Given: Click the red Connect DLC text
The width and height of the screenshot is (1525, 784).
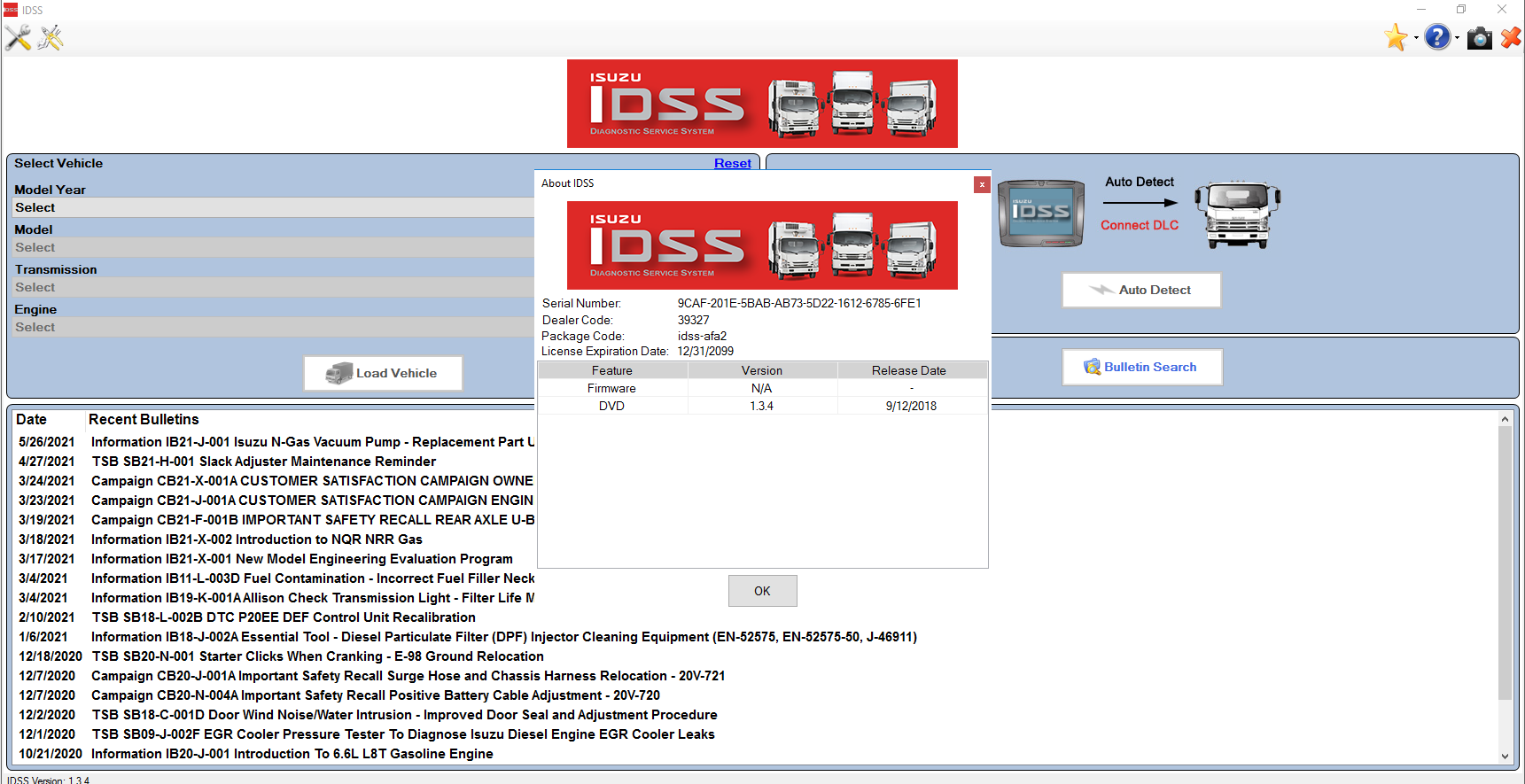Looking at the screenshot, I should coord(1140,225).
